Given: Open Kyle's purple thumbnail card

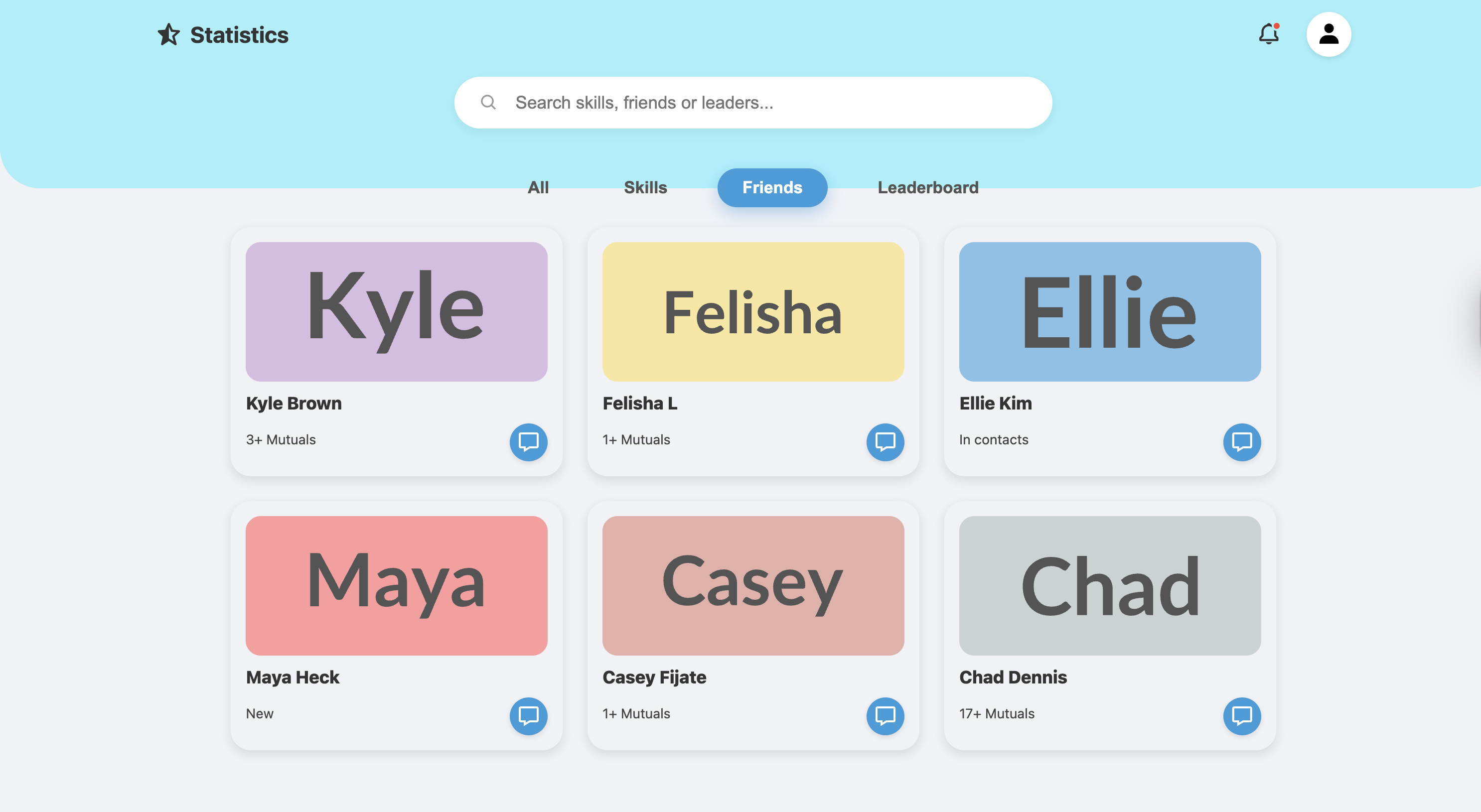Looking at the screenshot, I should [396, 311].
